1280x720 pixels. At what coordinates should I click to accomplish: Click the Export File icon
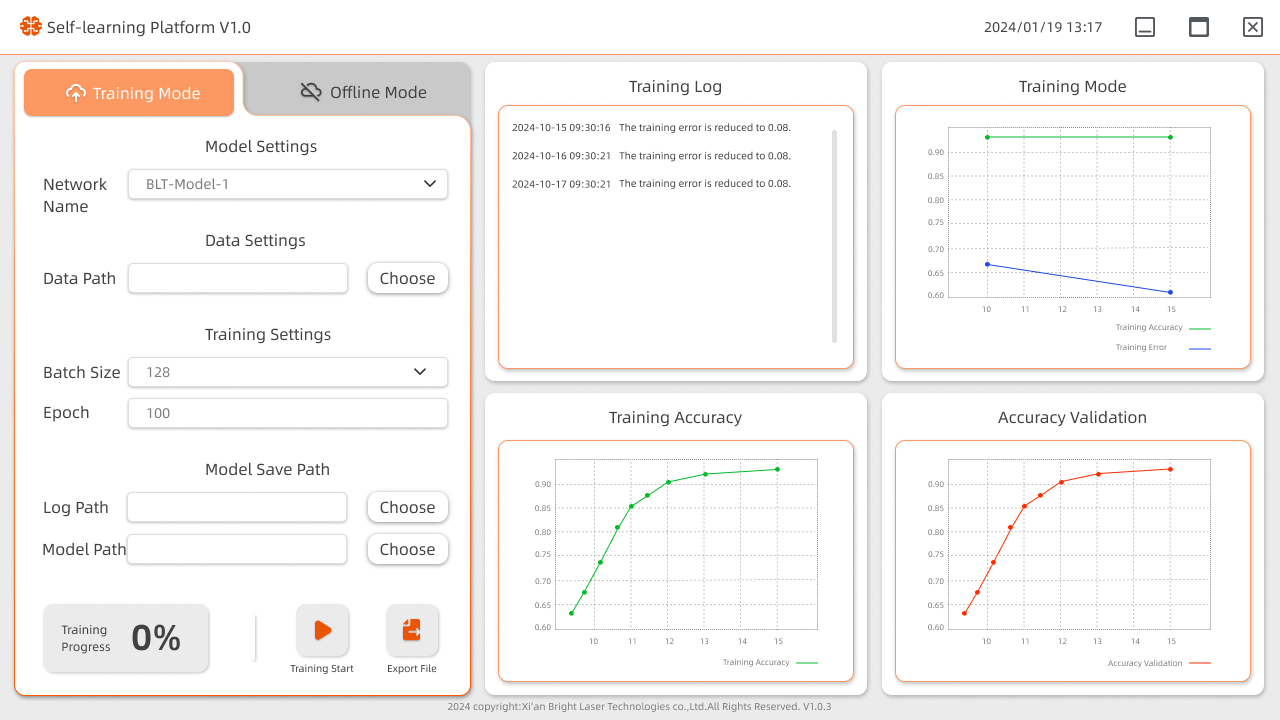tap(412, 631)
